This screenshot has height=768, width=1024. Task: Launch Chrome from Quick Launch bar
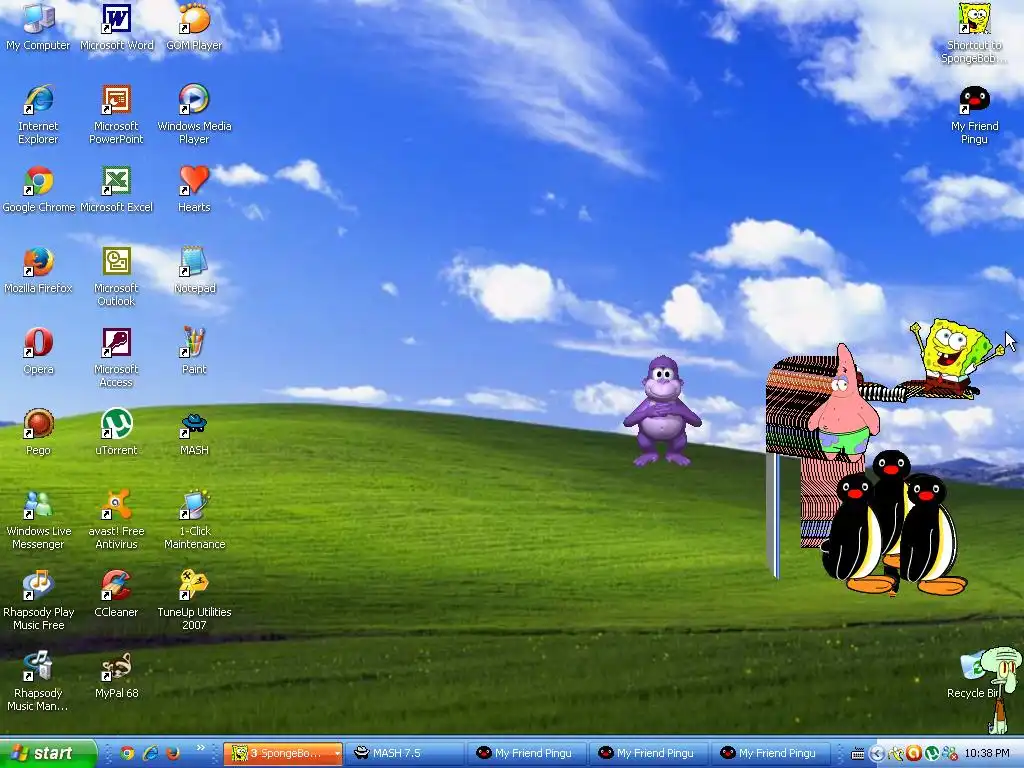127,753
